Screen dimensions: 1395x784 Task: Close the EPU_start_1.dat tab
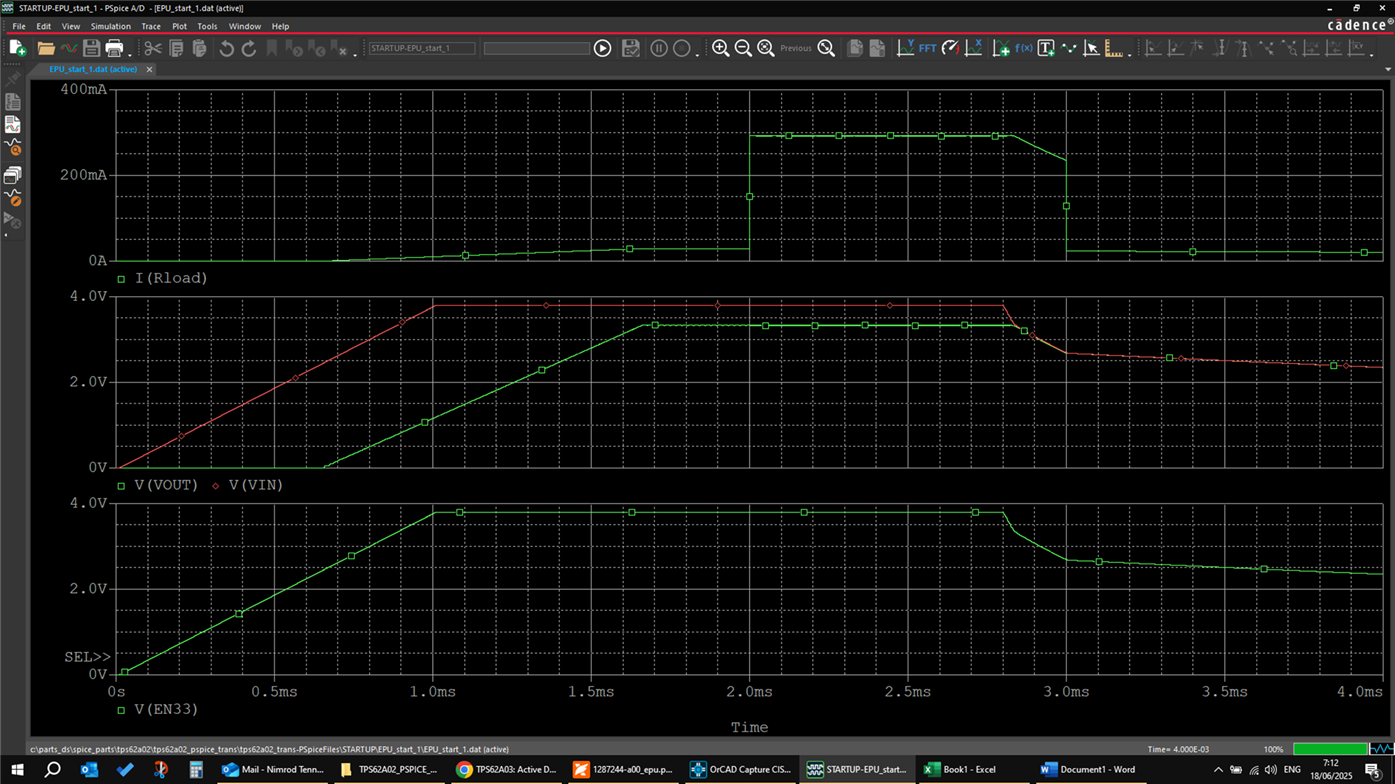(x=150, y=70)
